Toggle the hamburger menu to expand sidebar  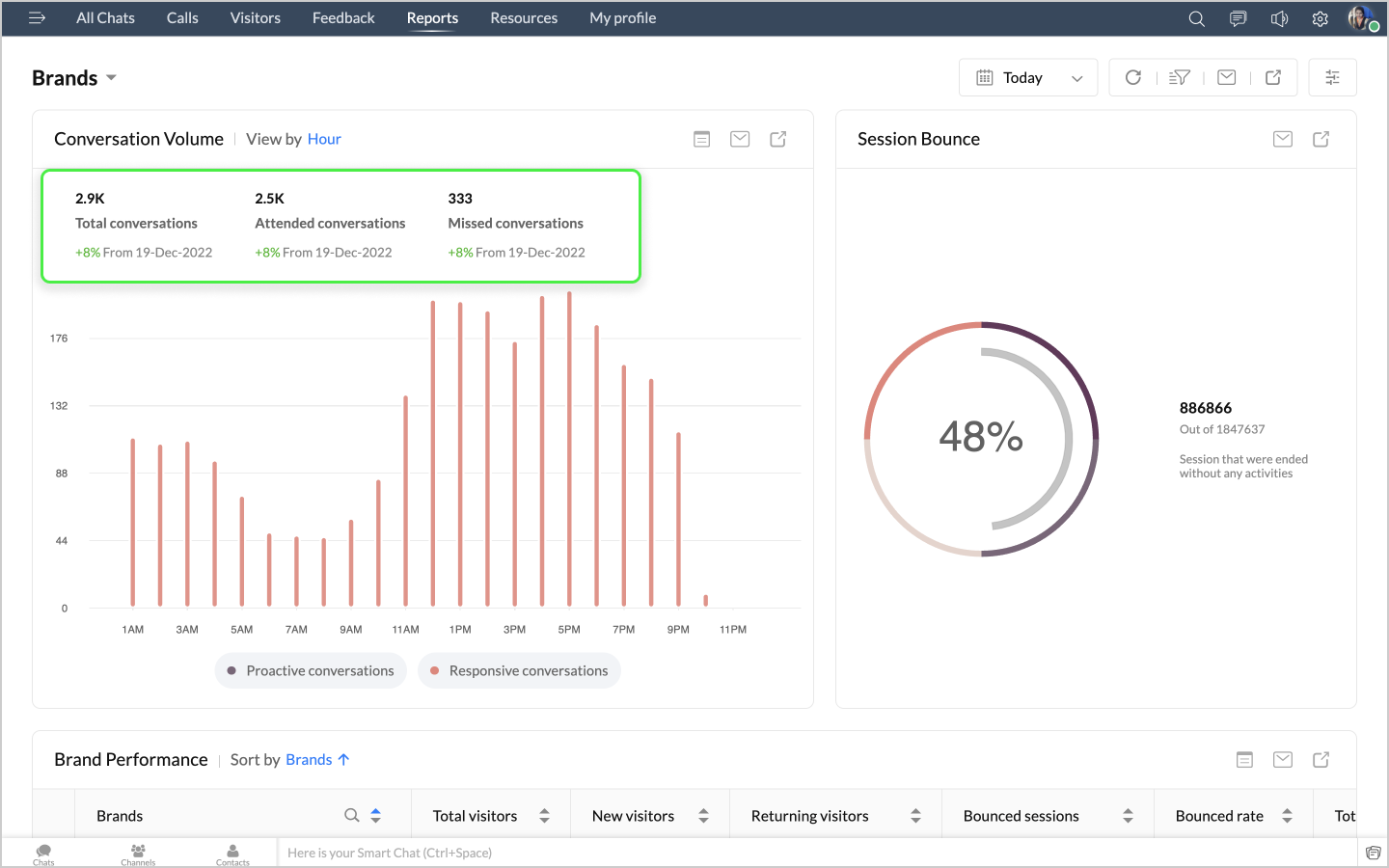click(x=37, y=18)
